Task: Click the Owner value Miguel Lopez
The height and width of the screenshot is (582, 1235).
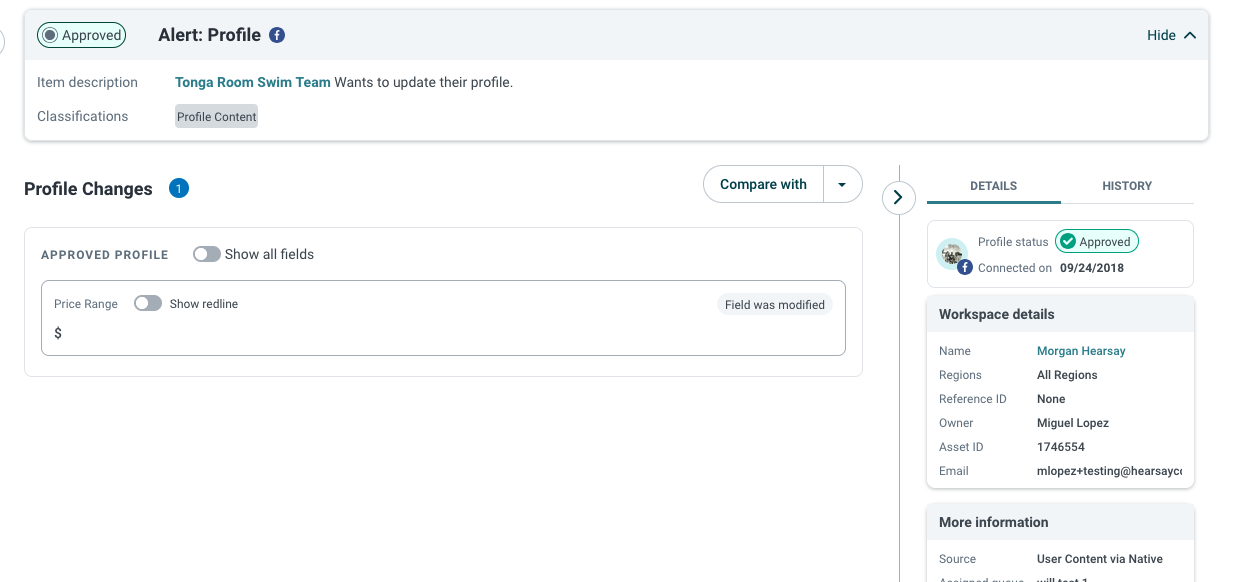Action: [1073, 423]
